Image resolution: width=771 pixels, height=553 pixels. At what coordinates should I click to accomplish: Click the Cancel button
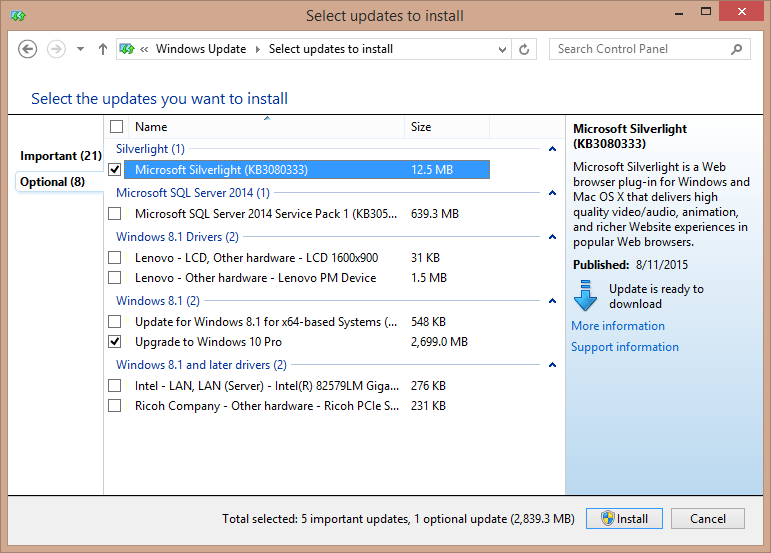708,519
